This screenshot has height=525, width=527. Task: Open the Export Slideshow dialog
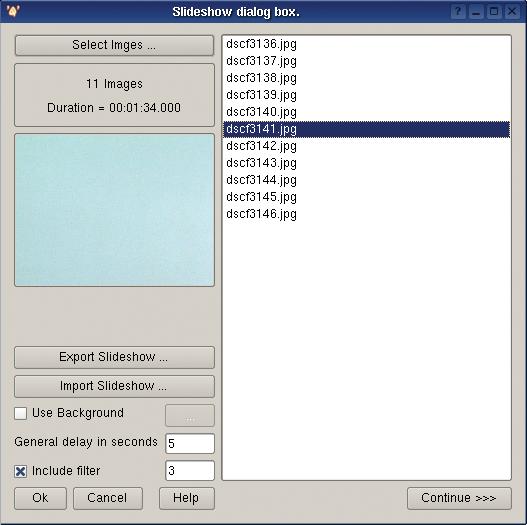114,357
